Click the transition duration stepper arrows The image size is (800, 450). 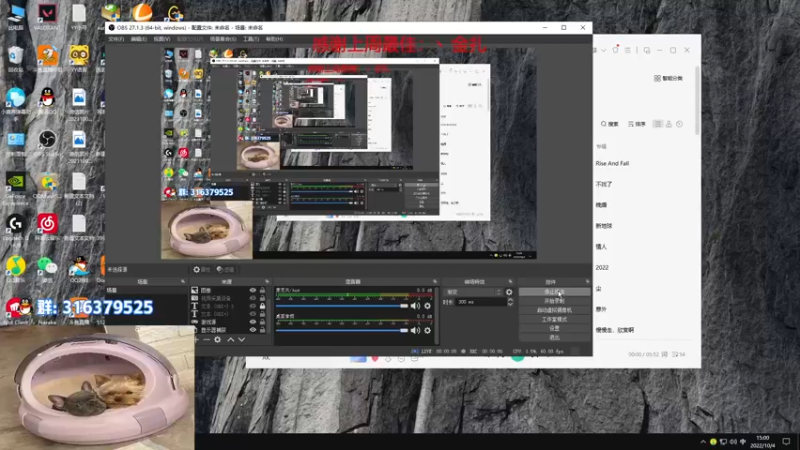pyautogui.click(x=510, y=302)
